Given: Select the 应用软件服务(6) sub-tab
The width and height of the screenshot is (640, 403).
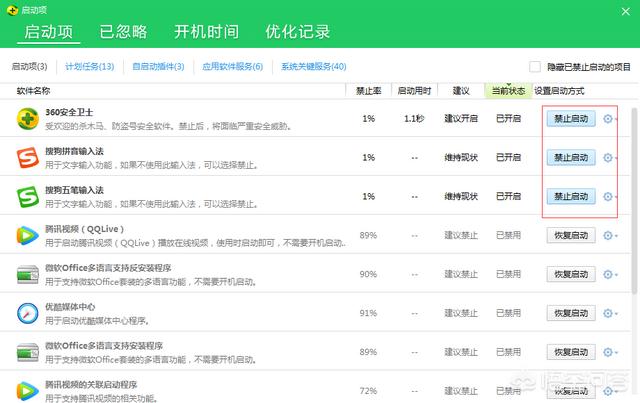Looking at the screenshot, I should tap(233, 67).
